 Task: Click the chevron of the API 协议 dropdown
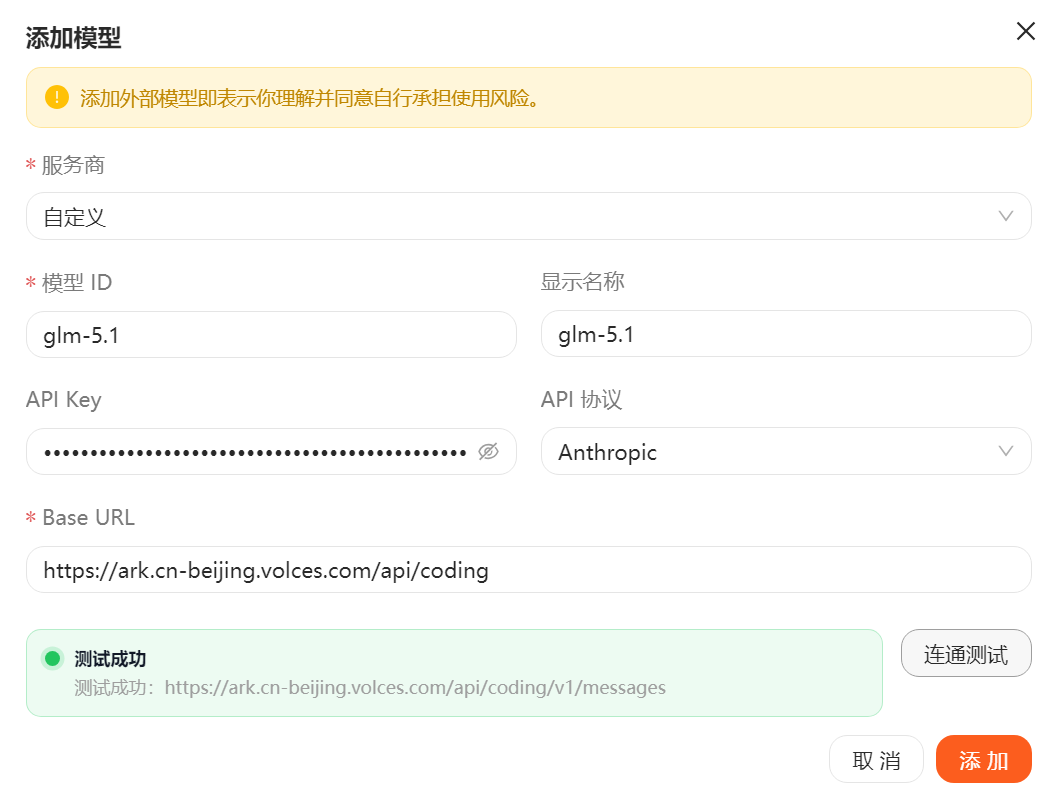[1007, 451]
